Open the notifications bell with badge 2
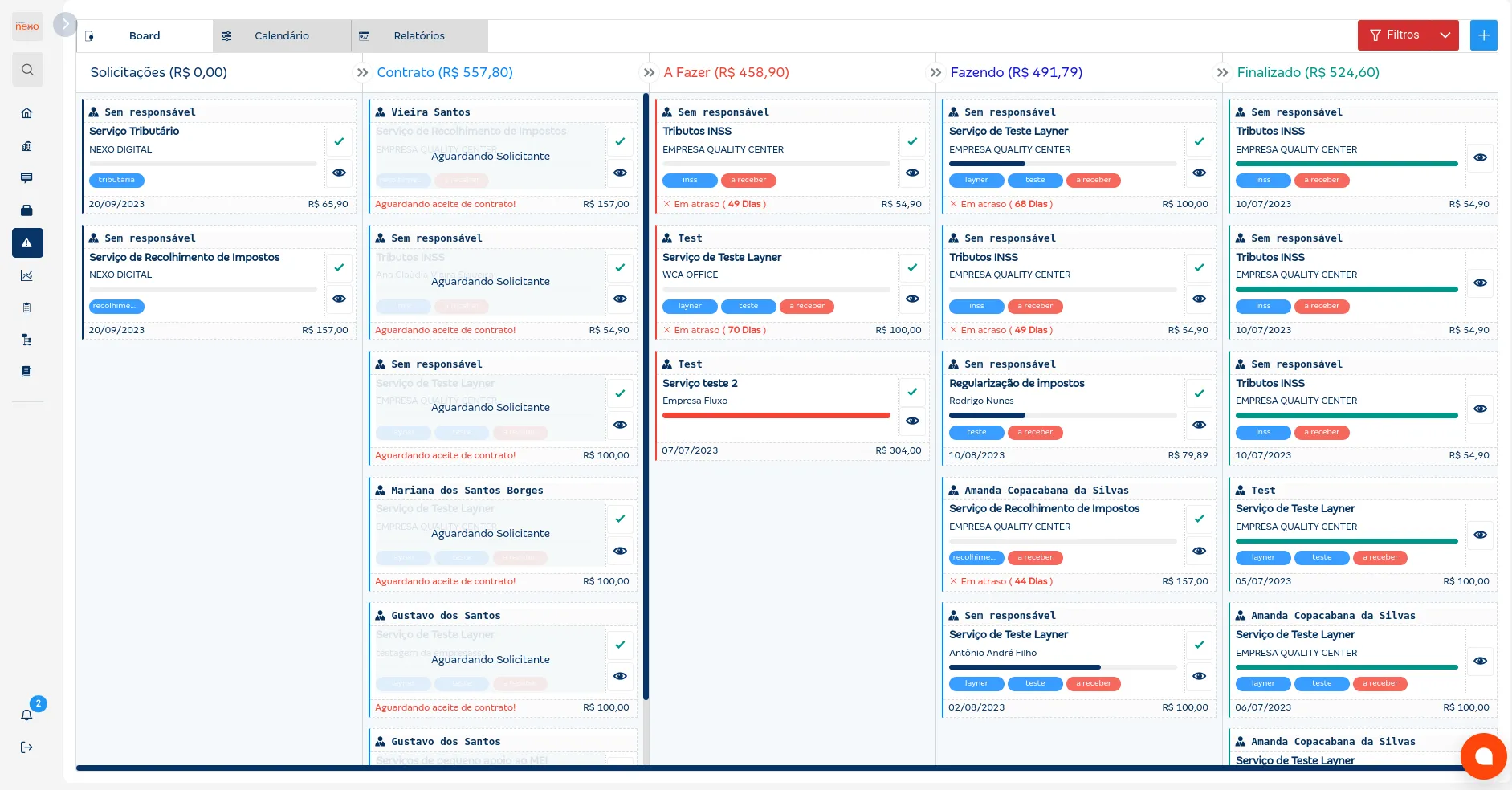The height and width of the screenshot is (790, 1512). pos(27,715)
